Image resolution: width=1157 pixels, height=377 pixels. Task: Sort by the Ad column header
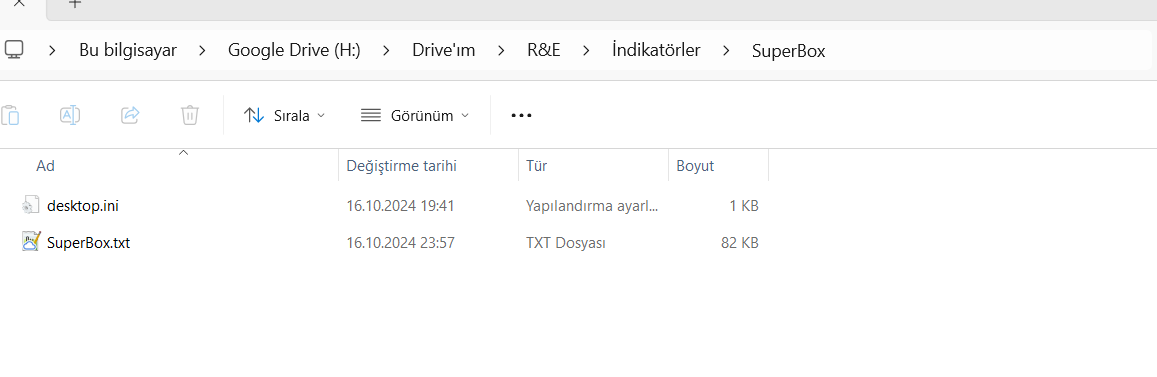pos(169,166)
